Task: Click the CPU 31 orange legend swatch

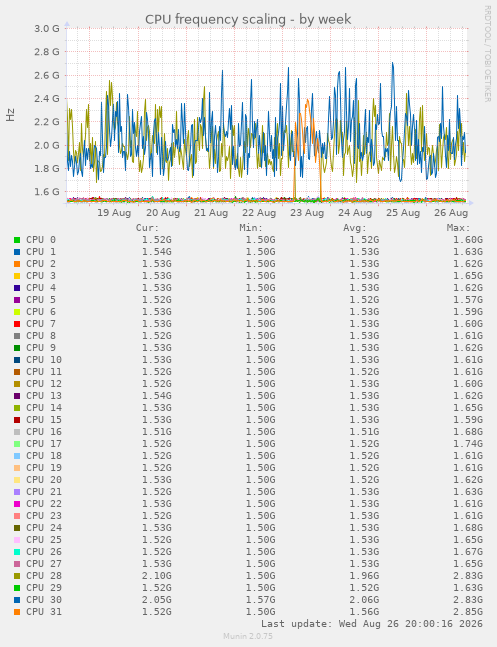Action: [17, 612]
